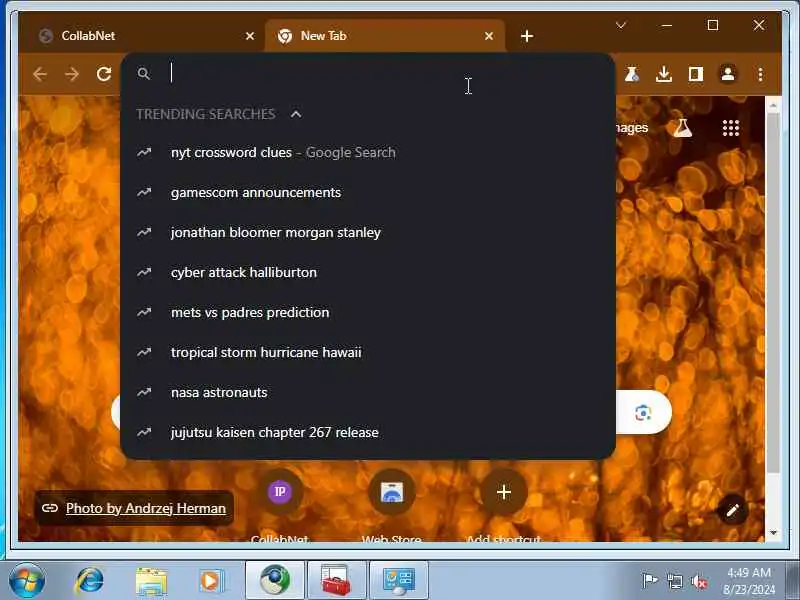Click page scrollbar up arrow
The image size is (800, 600).
[773, 106]
